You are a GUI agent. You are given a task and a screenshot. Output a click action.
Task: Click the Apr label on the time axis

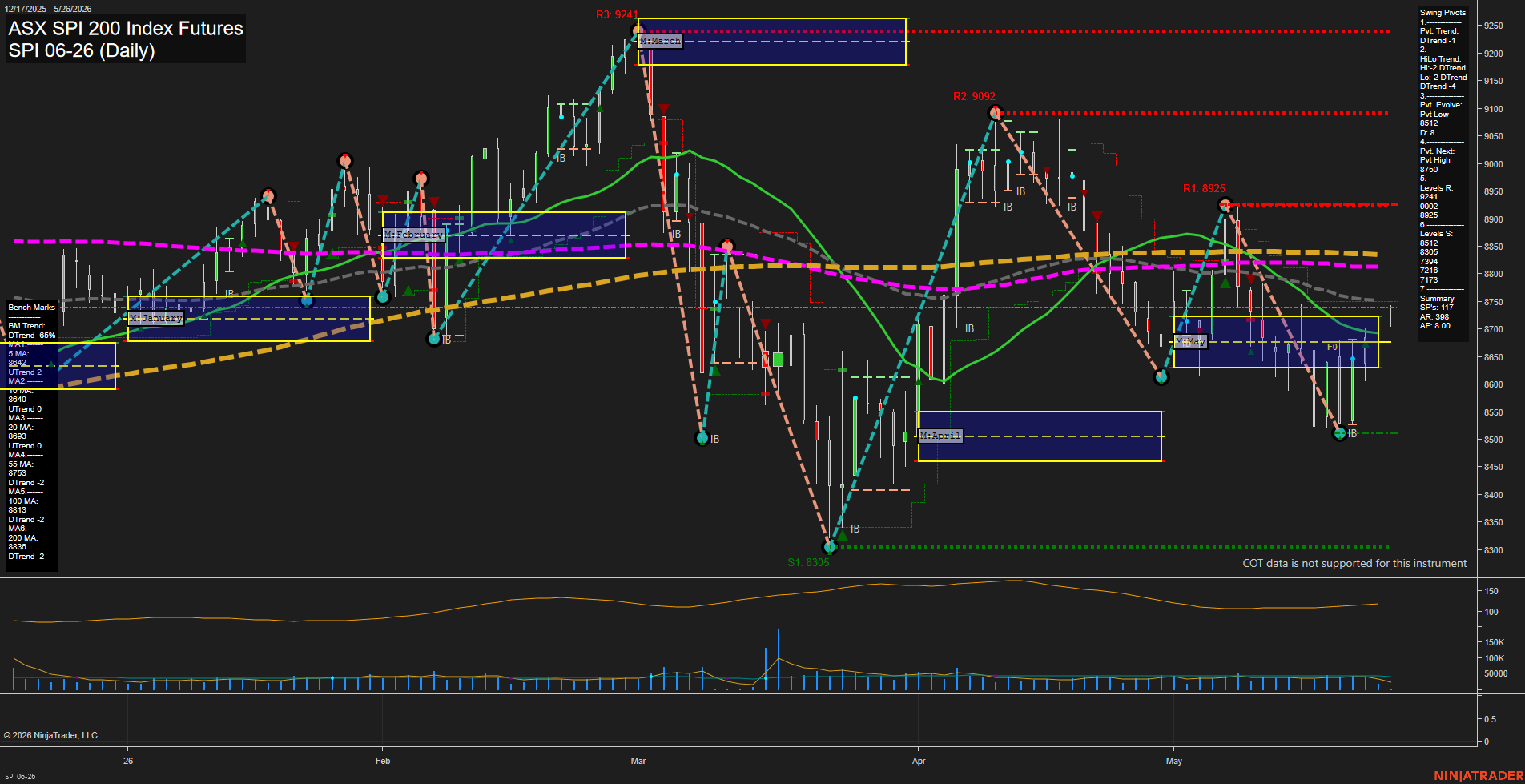919,761
